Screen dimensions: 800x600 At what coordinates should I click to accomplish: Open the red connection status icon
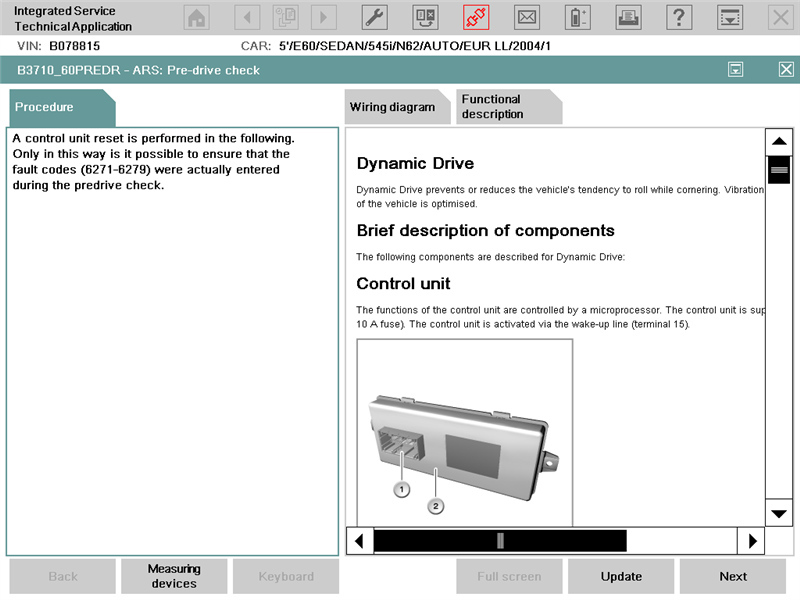pos(476,18)
